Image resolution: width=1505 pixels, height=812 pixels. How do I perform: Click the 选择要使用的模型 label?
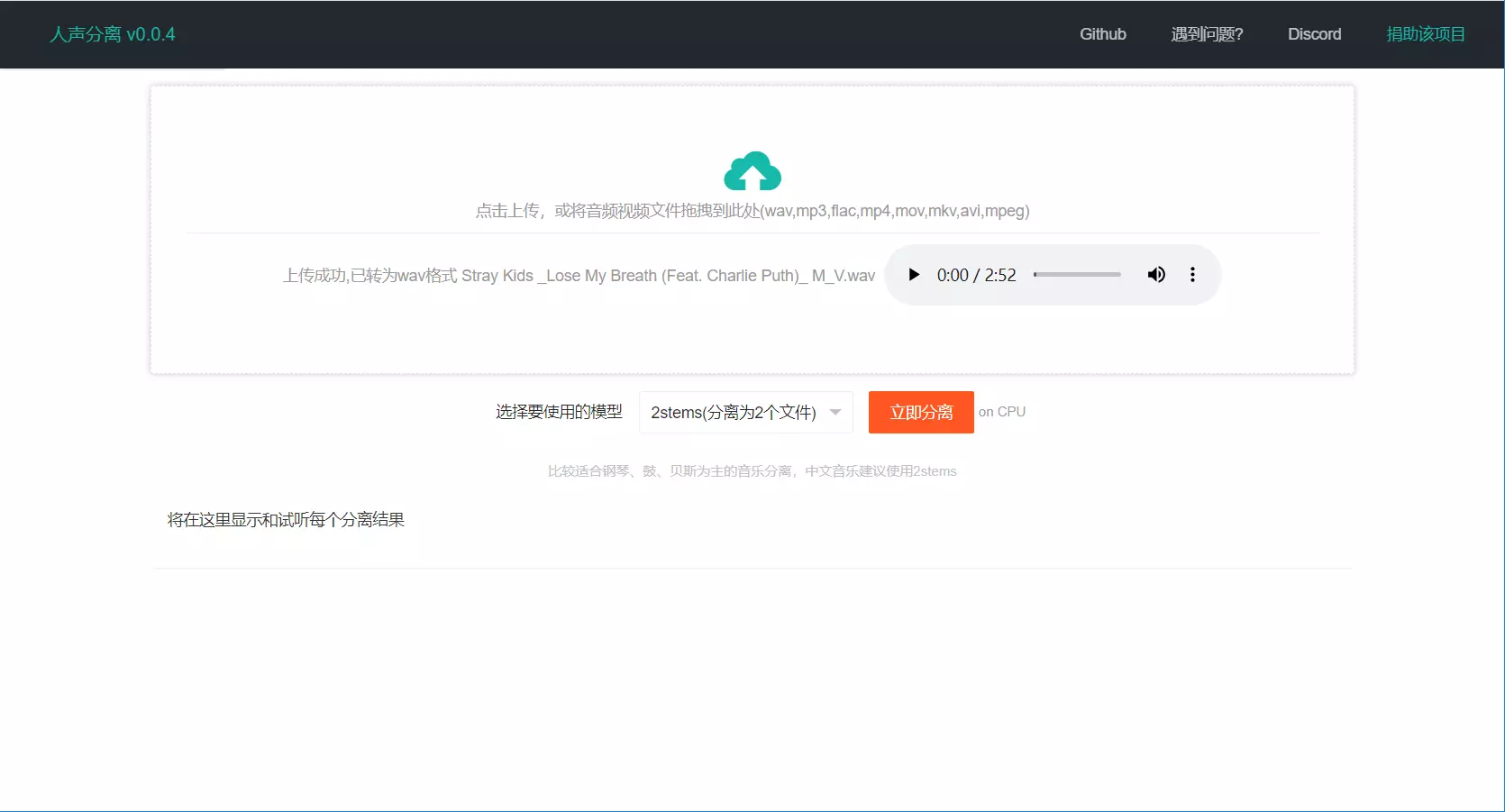(x=559, y=412)
